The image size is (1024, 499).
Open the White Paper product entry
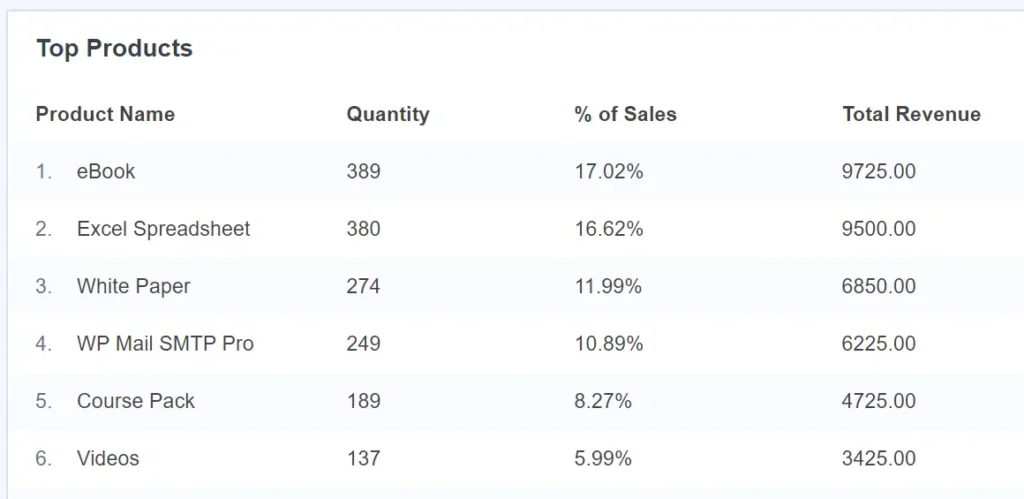coord(133,287)
